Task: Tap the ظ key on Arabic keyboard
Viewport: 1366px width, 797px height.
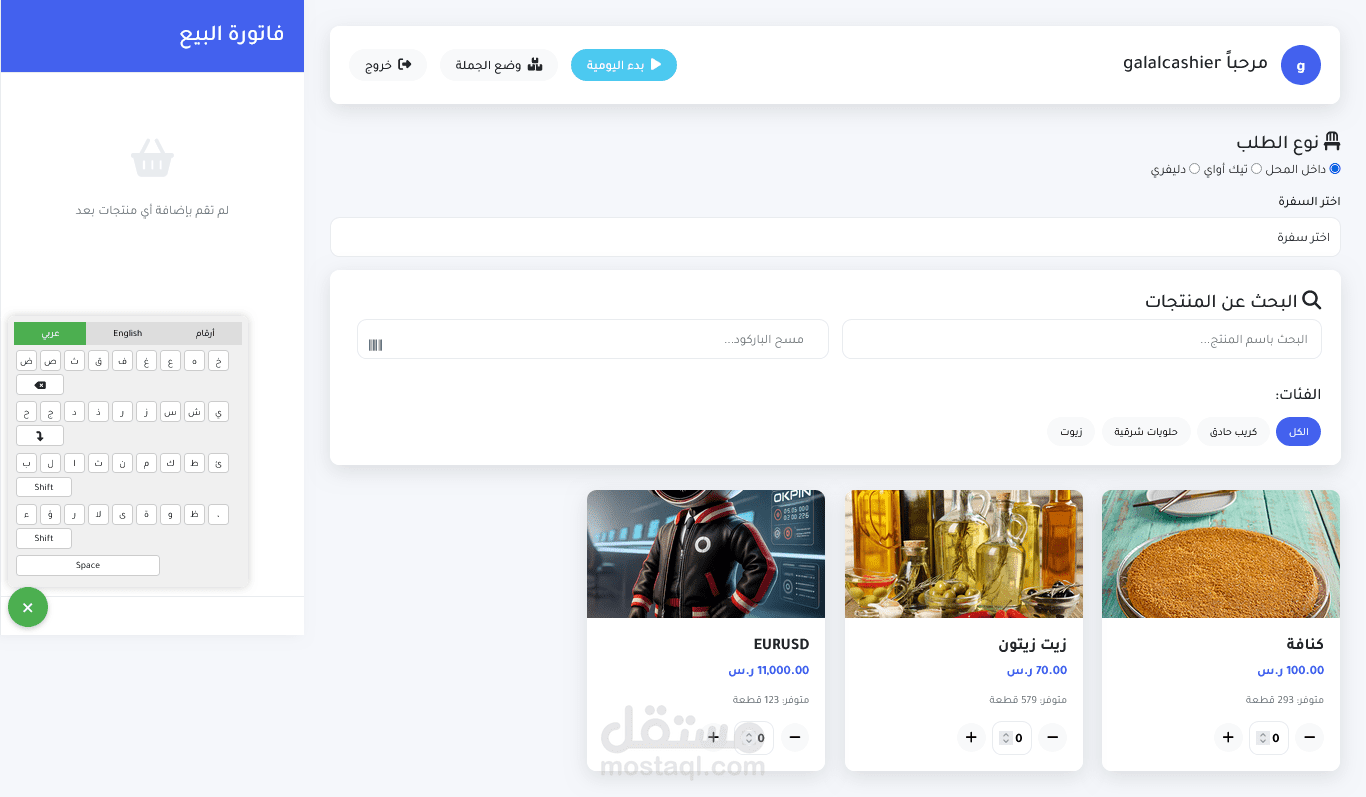Action: point(194,514)
